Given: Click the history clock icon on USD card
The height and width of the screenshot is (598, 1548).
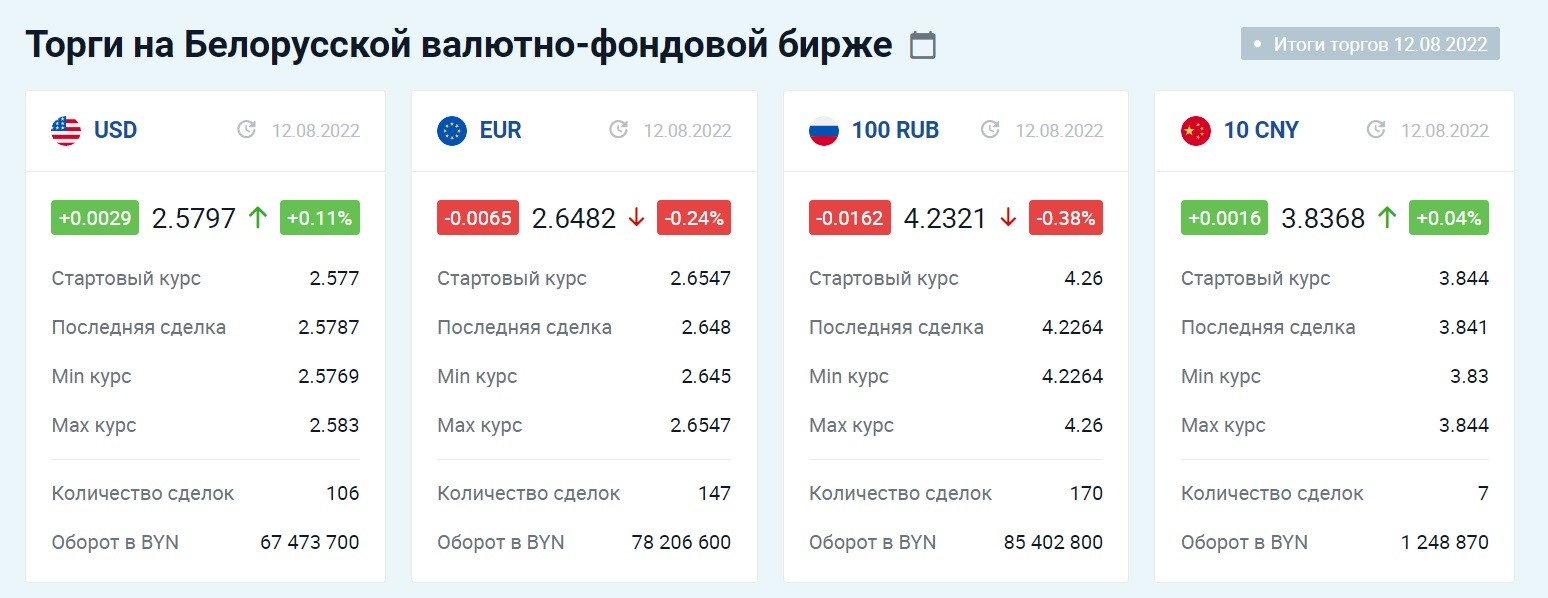Looking at the screenshot, I should click(247, 130).
